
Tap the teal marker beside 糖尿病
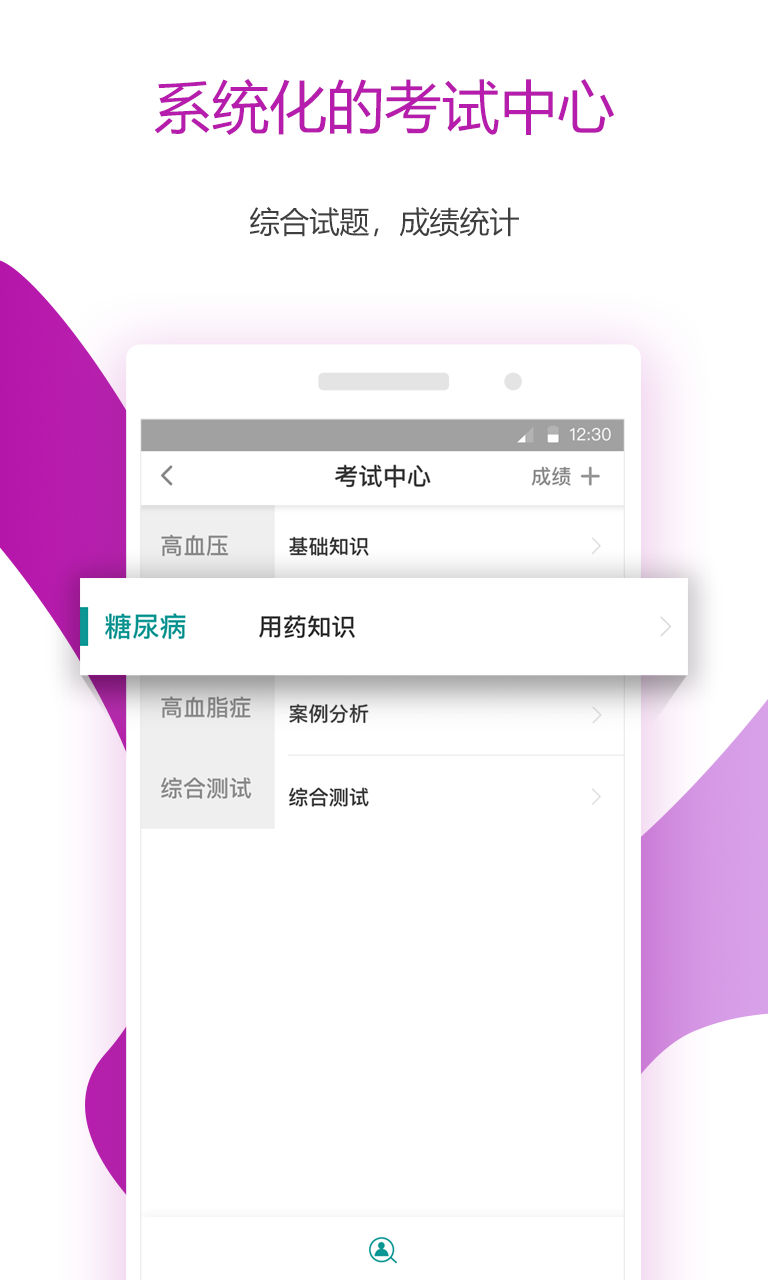84,627
